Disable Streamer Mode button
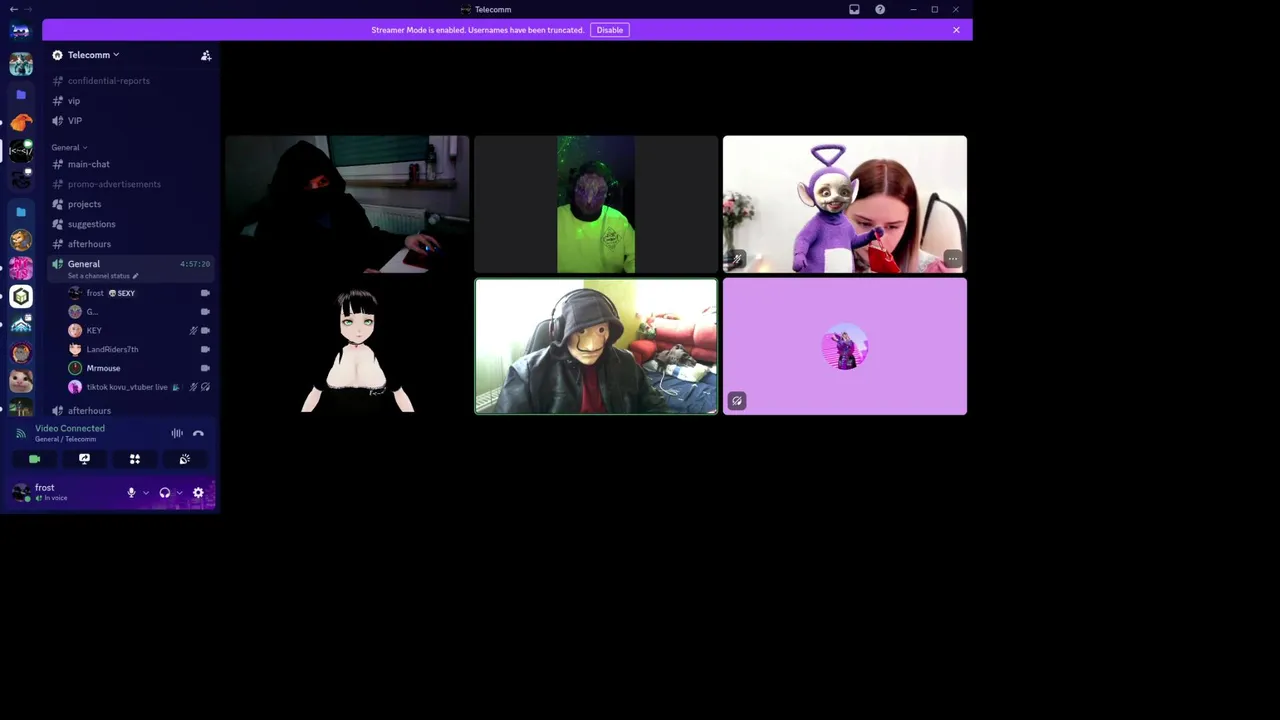Viewport: 1280px width, 720px height. [x=610, y=30]
